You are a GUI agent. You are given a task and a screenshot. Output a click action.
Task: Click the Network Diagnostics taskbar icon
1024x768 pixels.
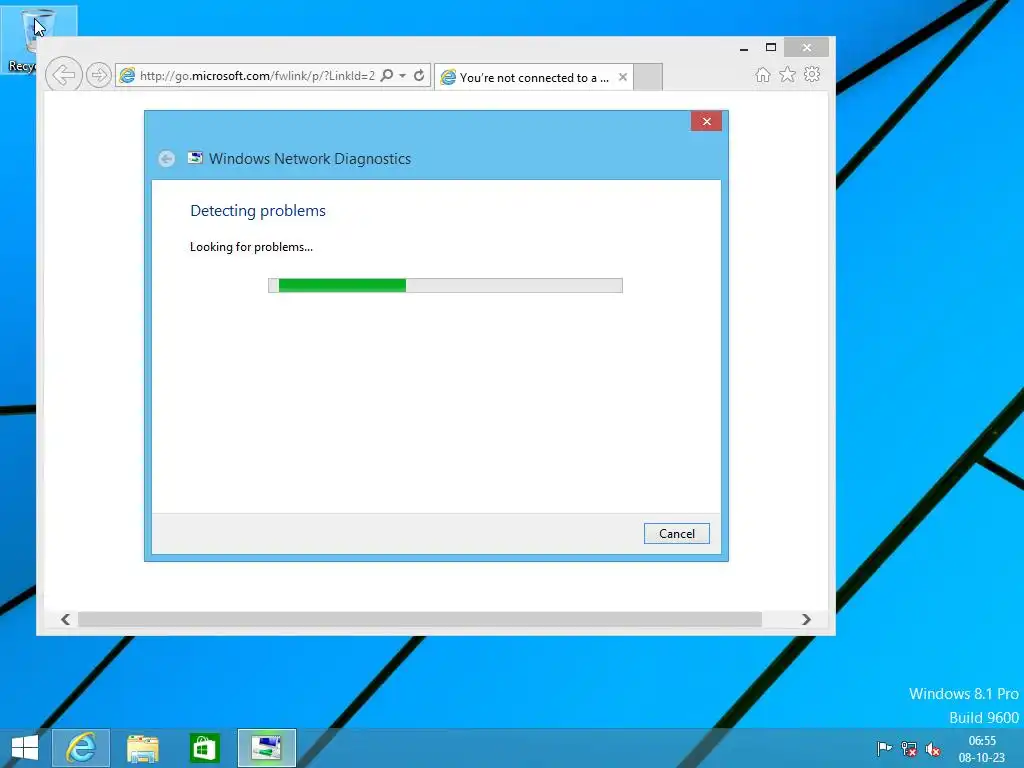pos(266,748)
